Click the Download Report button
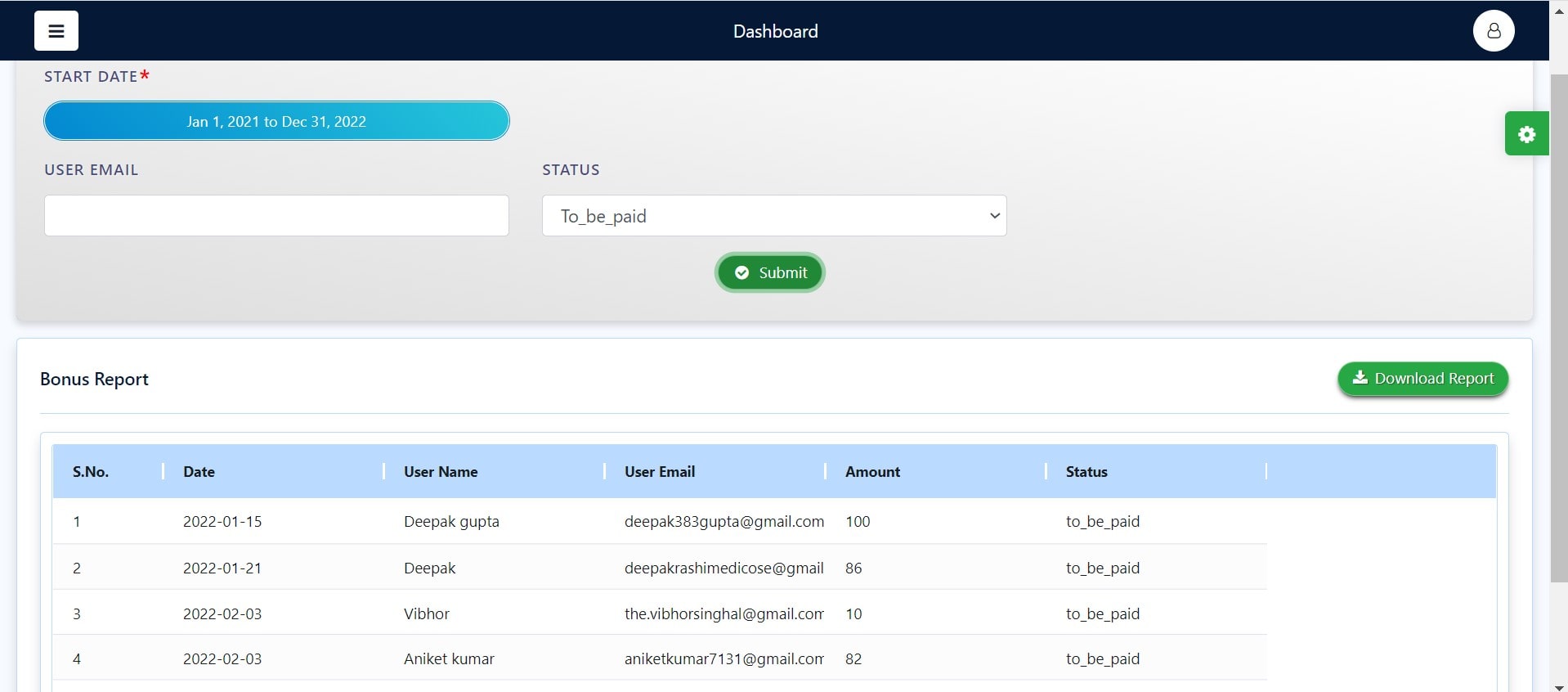This screenshot has height=692, width=1568. (x=1422, y=379)
